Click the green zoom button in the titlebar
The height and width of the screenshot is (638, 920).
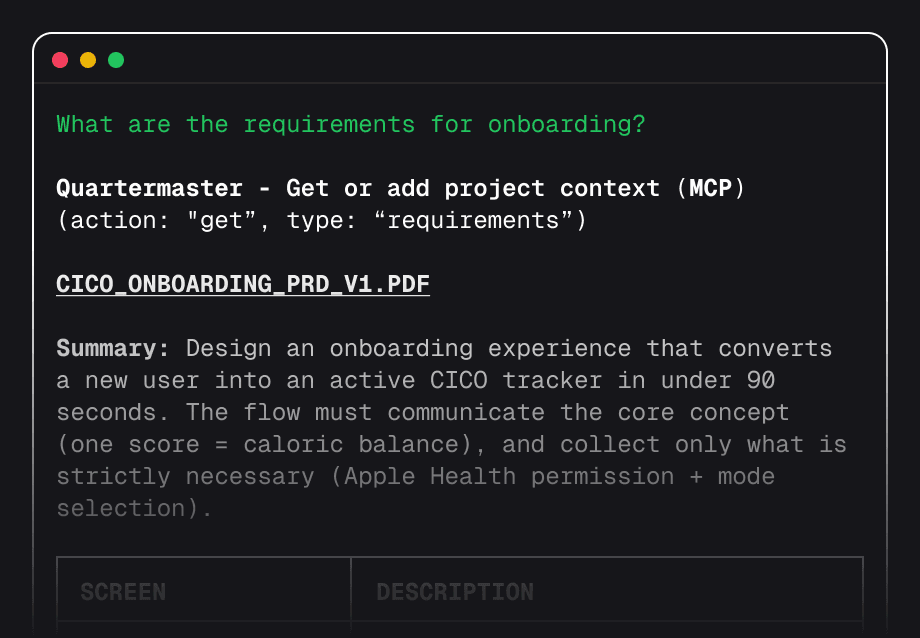(x=116, y=60)
